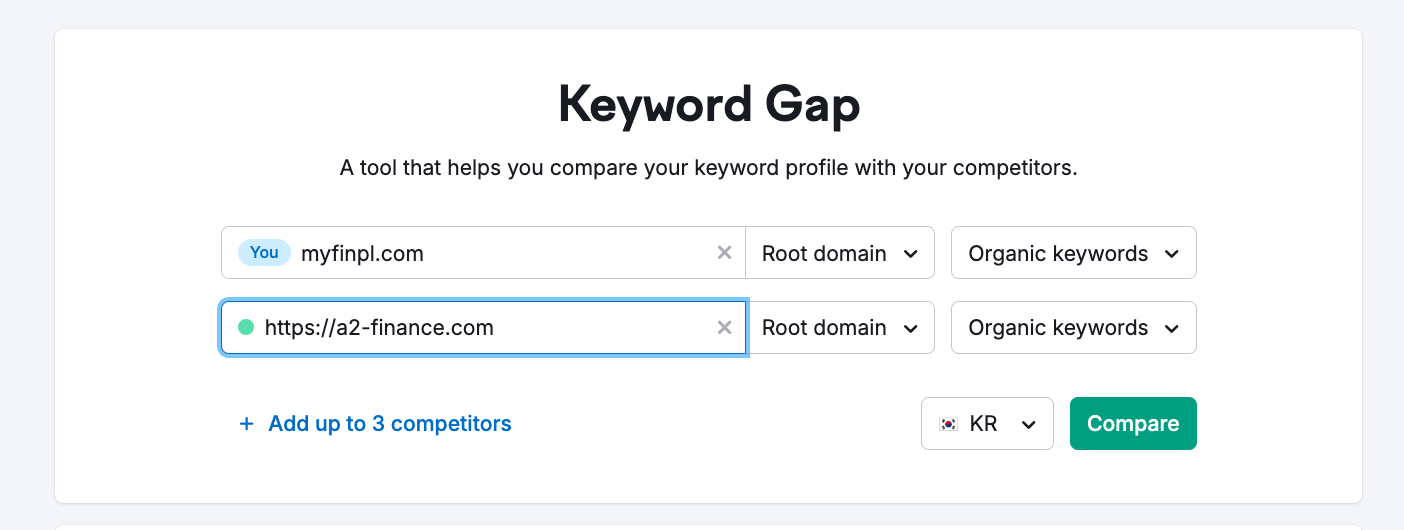Viewport: 1404px width, 530px height.
Task: Open the Root domain dropdown for myfinpl.com
Action: [840, 253]
